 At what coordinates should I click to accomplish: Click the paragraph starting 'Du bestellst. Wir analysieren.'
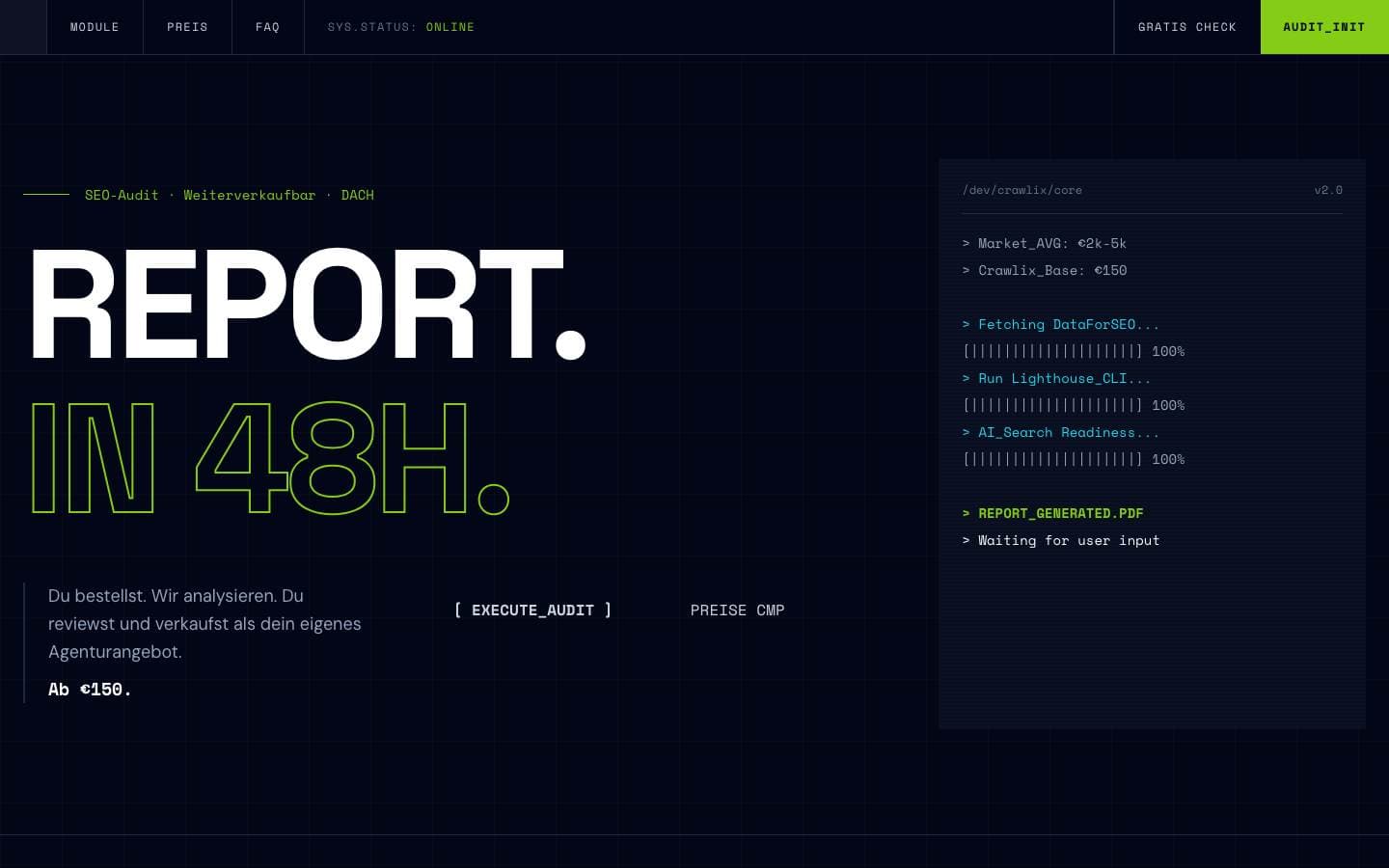204,624
